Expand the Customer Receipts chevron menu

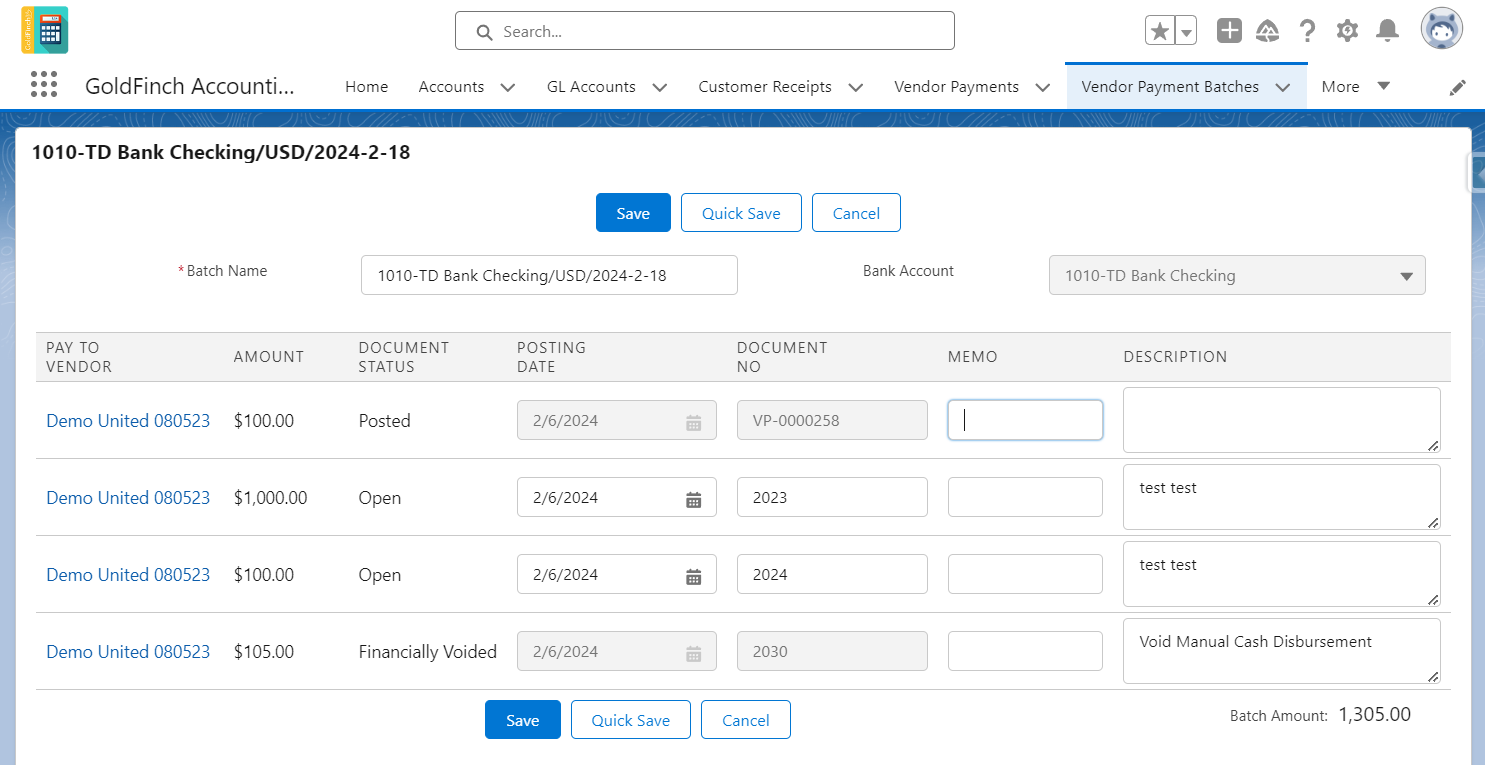tap(856, 87)
